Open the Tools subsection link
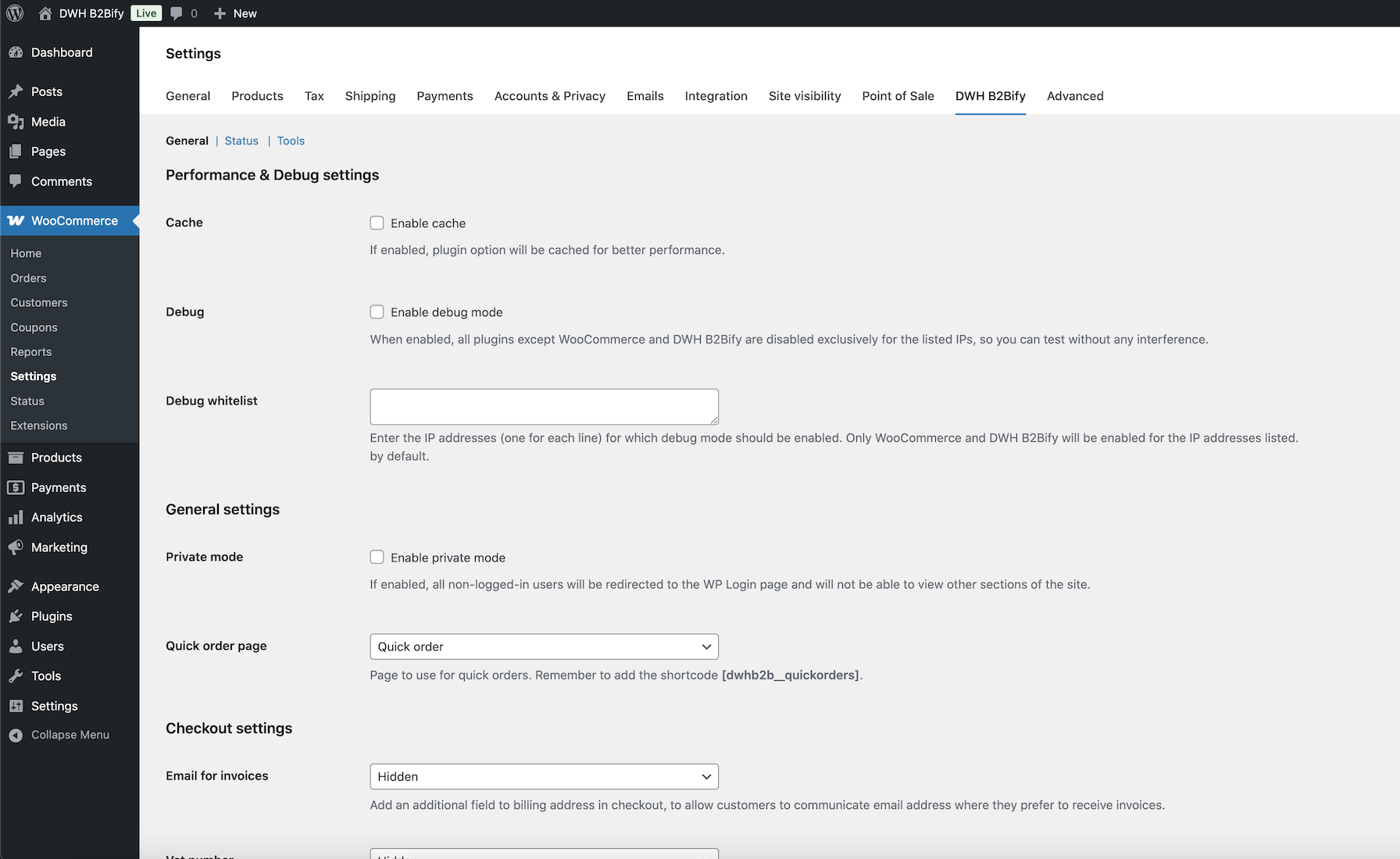The image size is (1400, 859). (x=291, y=141)
